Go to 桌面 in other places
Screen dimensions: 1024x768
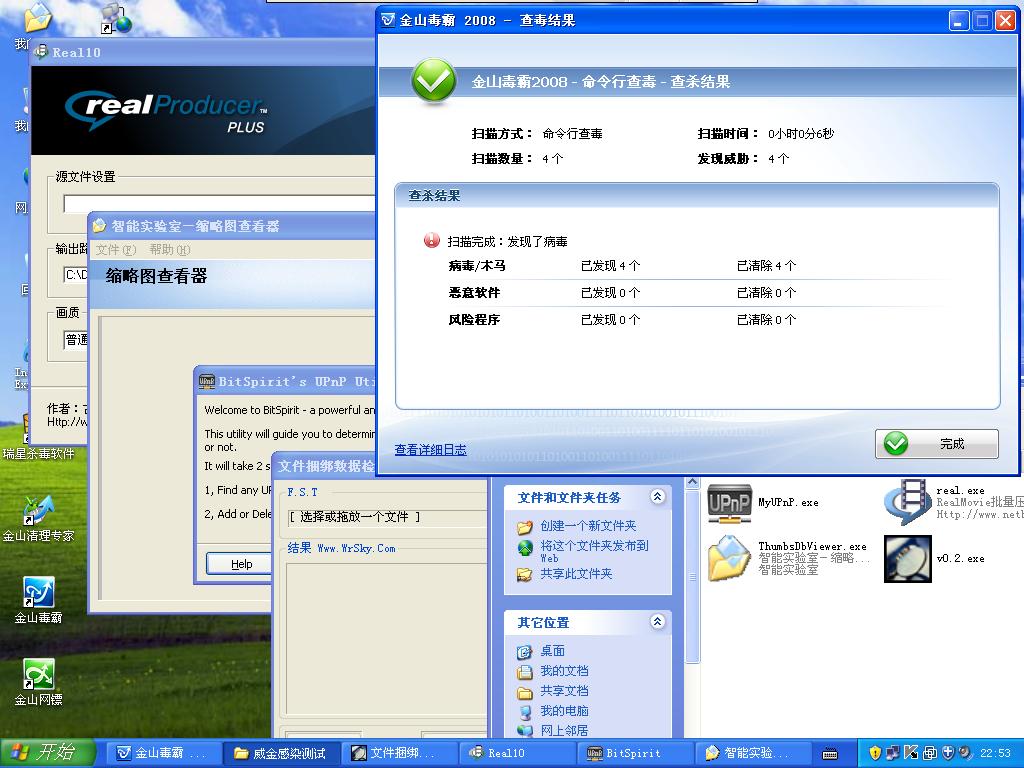click(552, 651)
